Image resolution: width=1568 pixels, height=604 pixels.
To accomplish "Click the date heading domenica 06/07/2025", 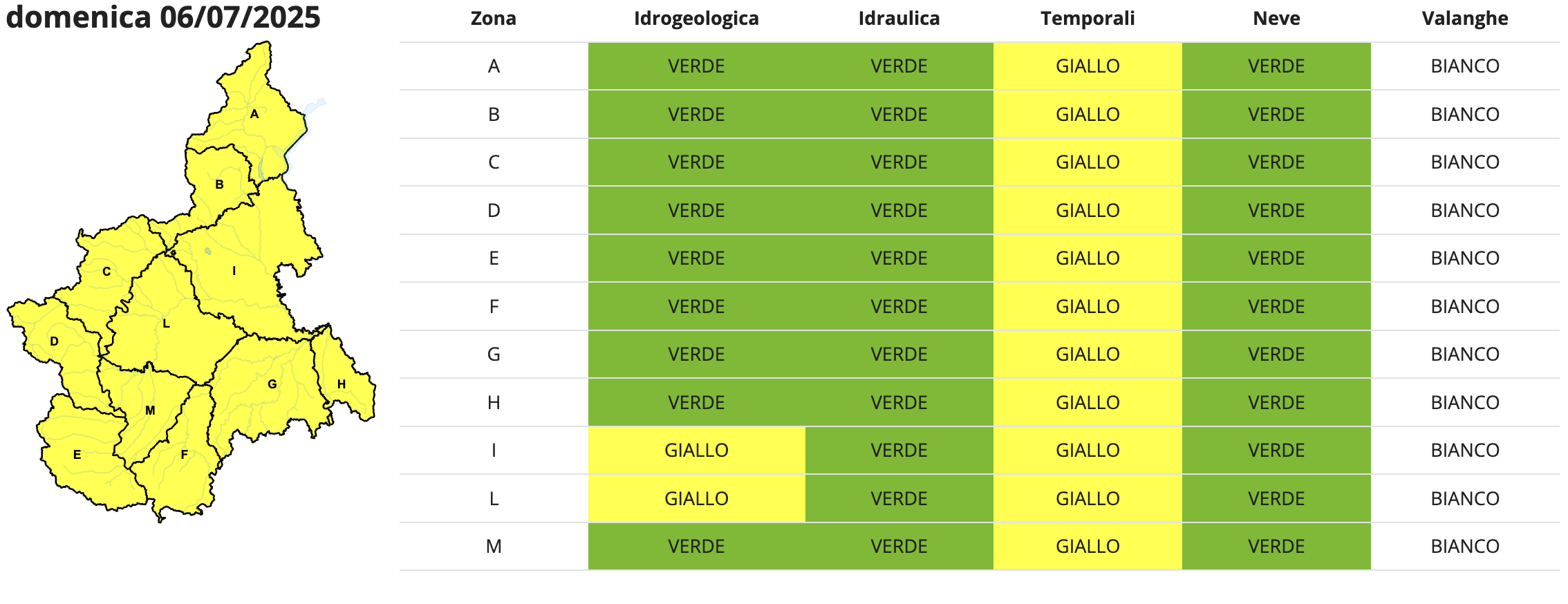I will tap(163, 17).
